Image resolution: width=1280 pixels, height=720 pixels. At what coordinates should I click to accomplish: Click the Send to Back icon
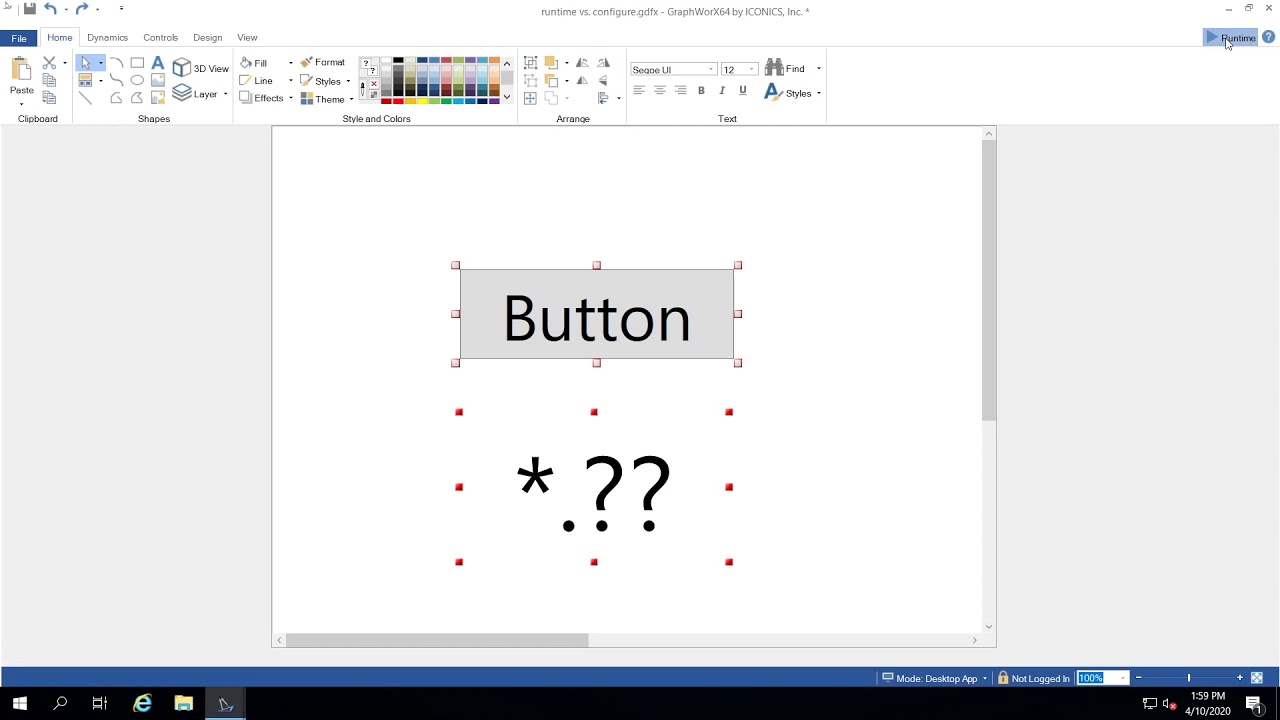click(551, 81)
